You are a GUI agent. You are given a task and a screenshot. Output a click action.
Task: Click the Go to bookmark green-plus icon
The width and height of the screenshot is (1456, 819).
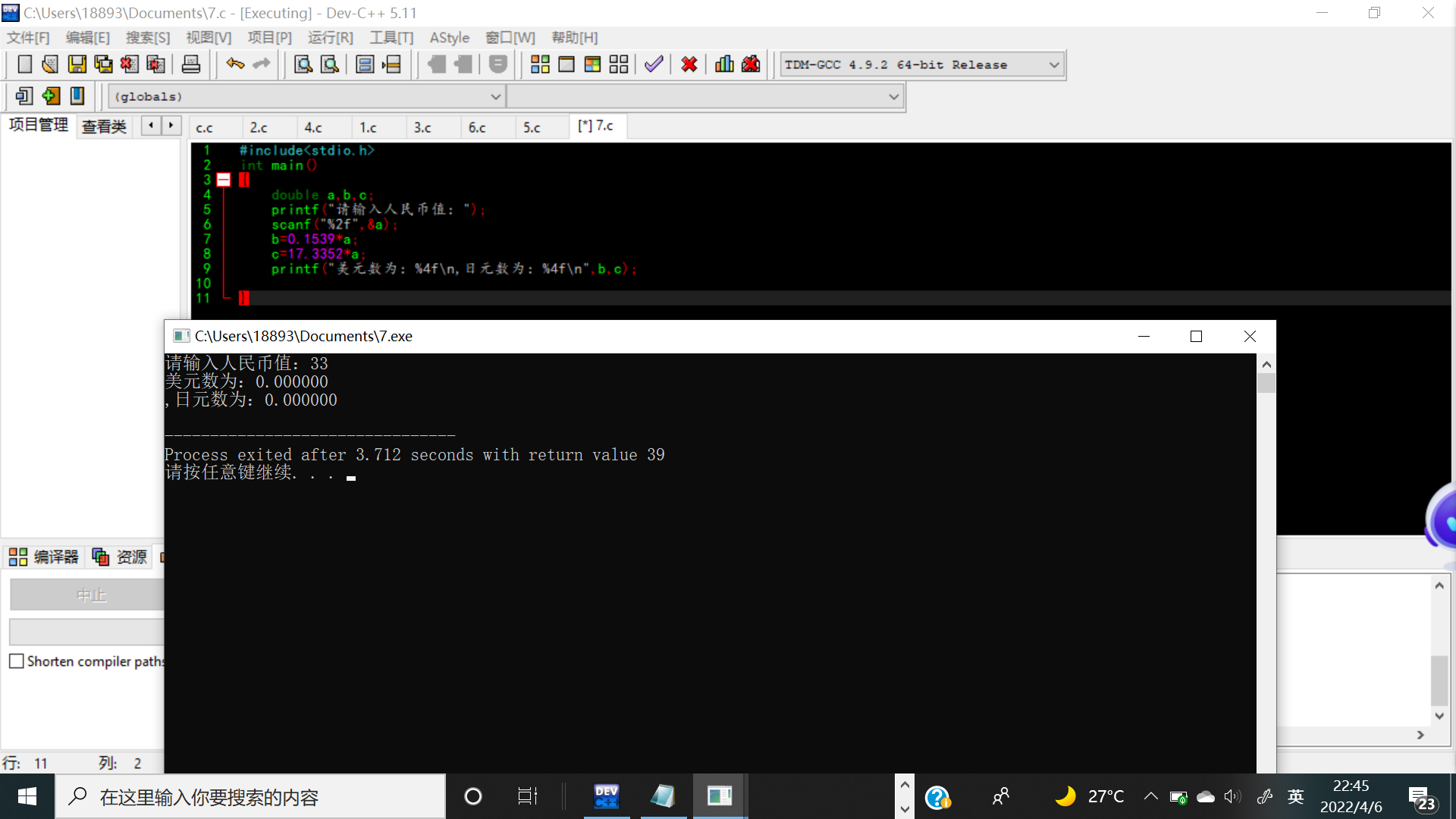50,96
